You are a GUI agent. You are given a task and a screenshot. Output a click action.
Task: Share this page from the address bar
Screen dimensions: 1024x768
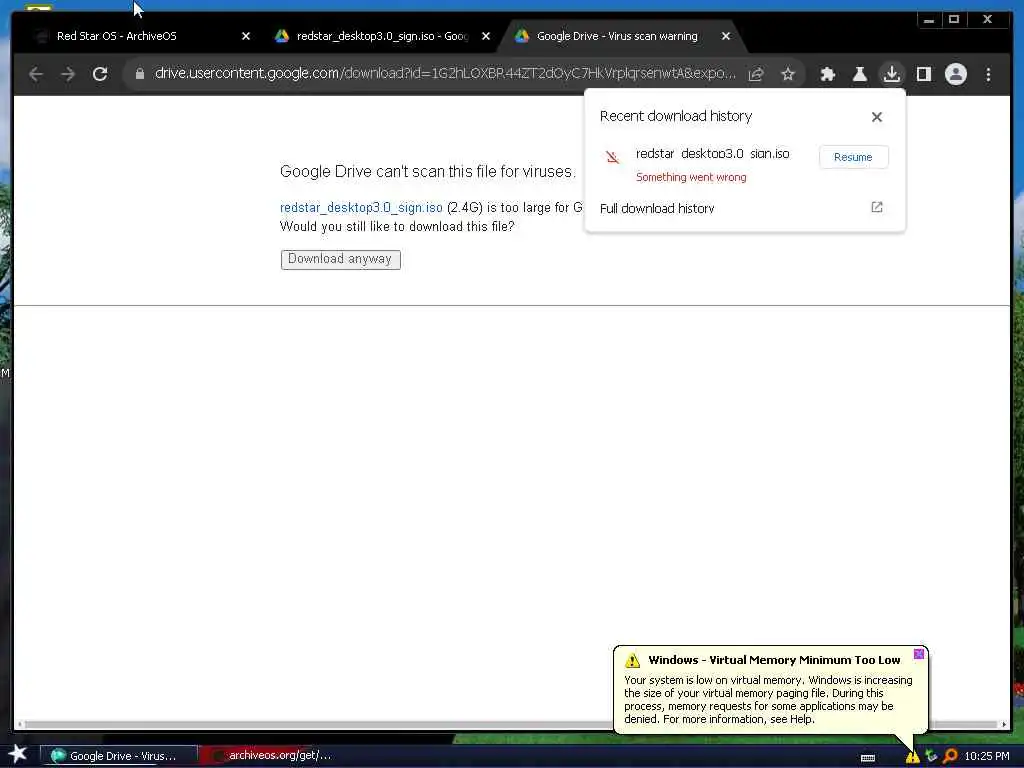756,74
